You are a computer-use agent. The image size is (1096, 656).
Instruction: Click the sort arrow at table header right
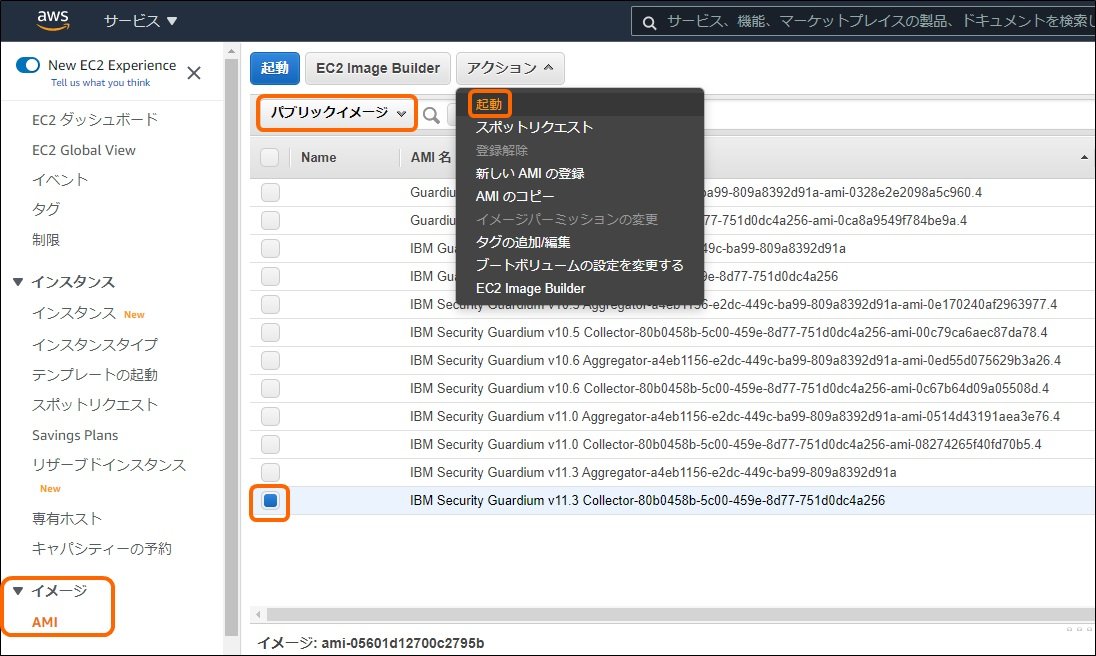[x=1084, y=157]
